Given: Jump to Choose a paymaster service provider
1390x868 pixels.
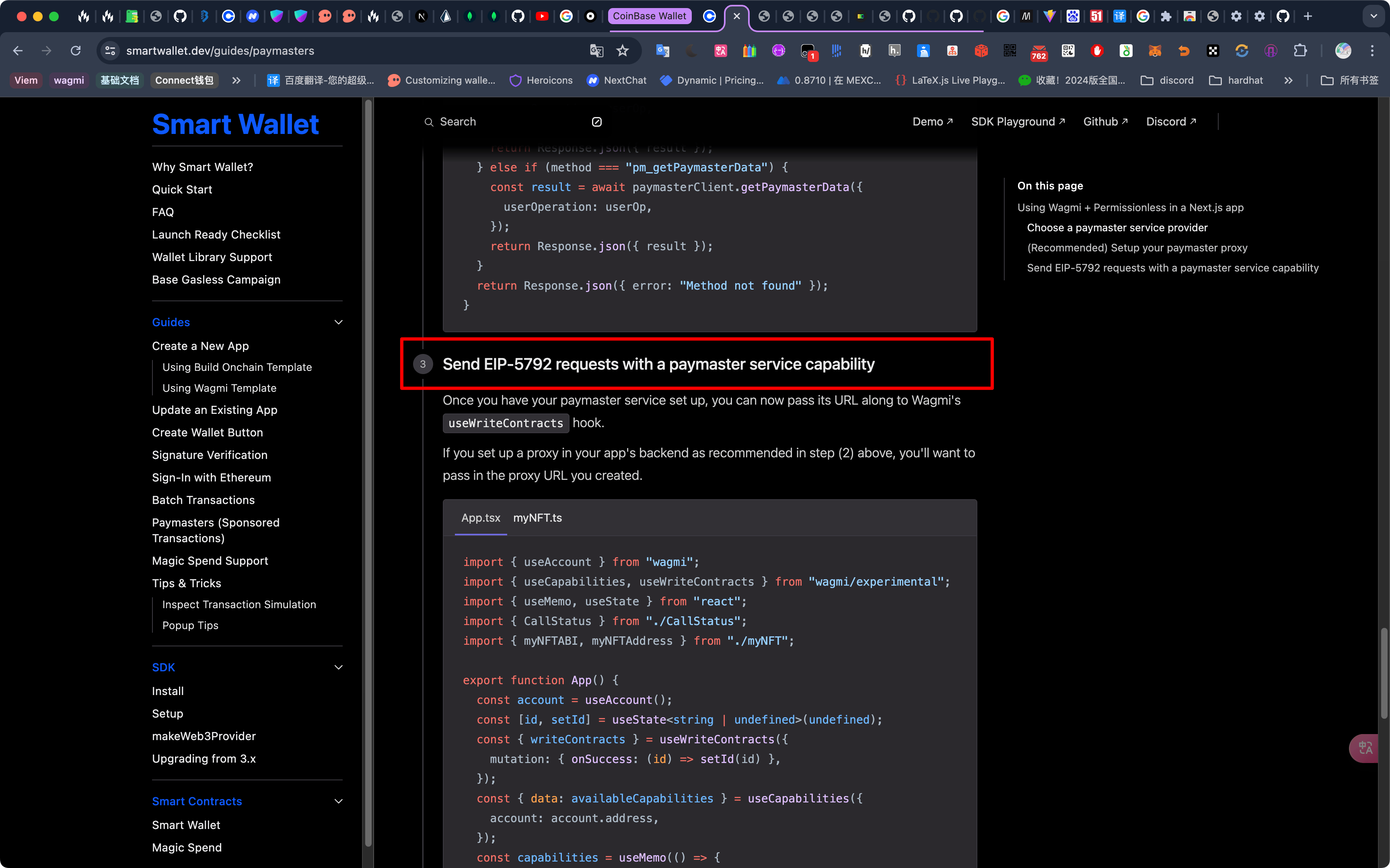Looking at the screenshot, I should coord(1117,228).
